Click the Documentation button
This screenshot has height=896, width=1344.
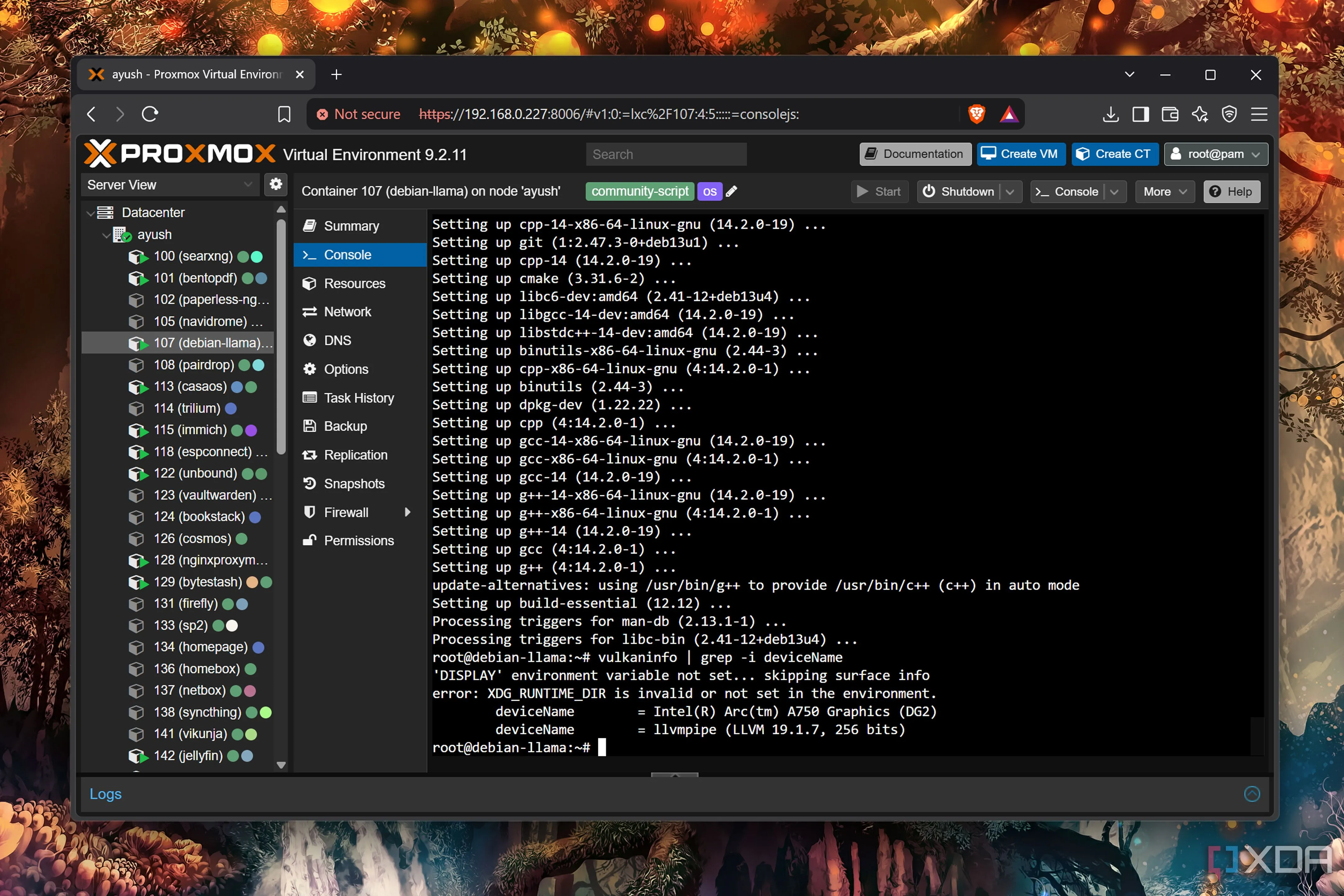pos(915,154)
